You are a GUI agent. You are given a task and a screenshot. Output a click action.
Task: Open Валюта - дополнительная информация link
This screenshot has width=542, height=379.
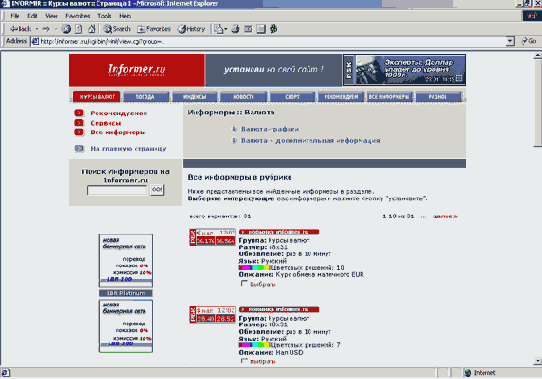click(x=310, y=141)
